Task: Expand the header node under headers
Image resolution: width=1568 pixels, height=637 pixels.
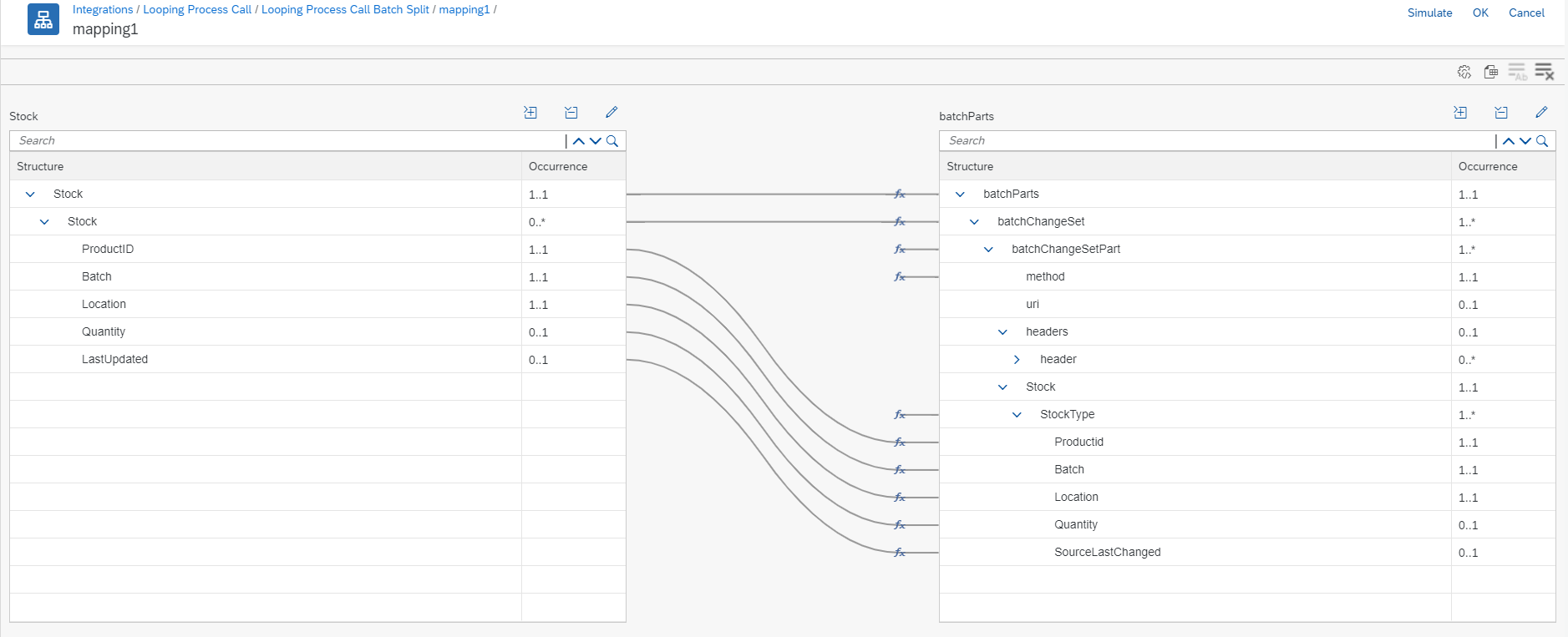Action: 1017,360
